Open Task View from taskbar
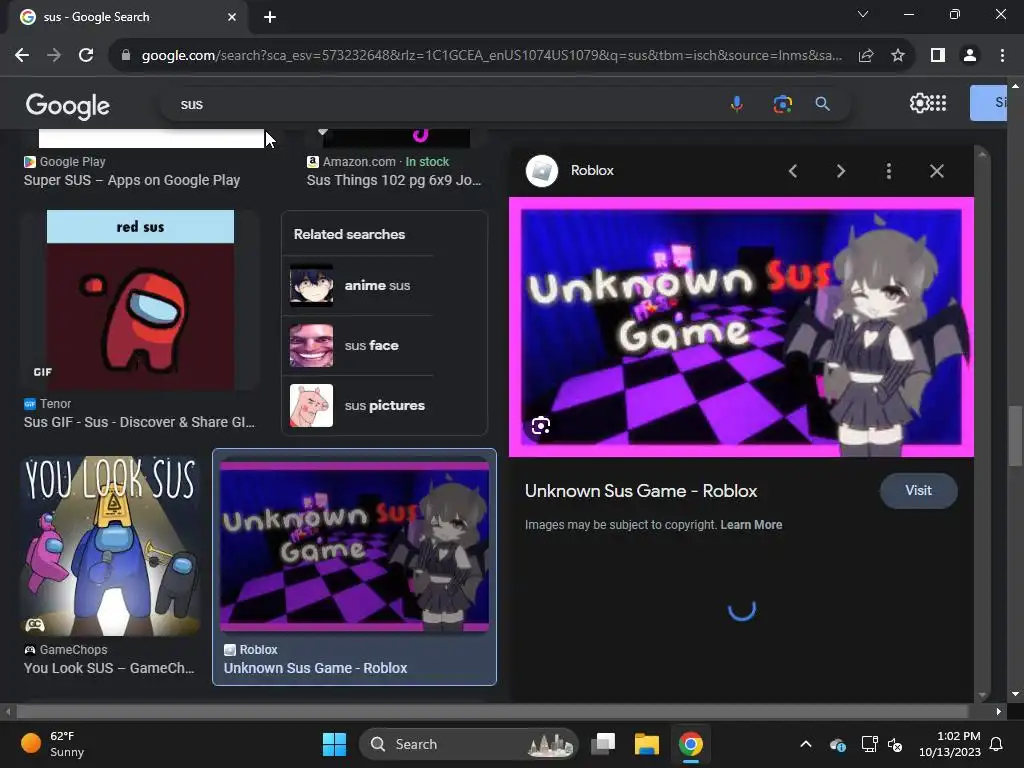1024x768 pixels. click(x=603, y=744)
